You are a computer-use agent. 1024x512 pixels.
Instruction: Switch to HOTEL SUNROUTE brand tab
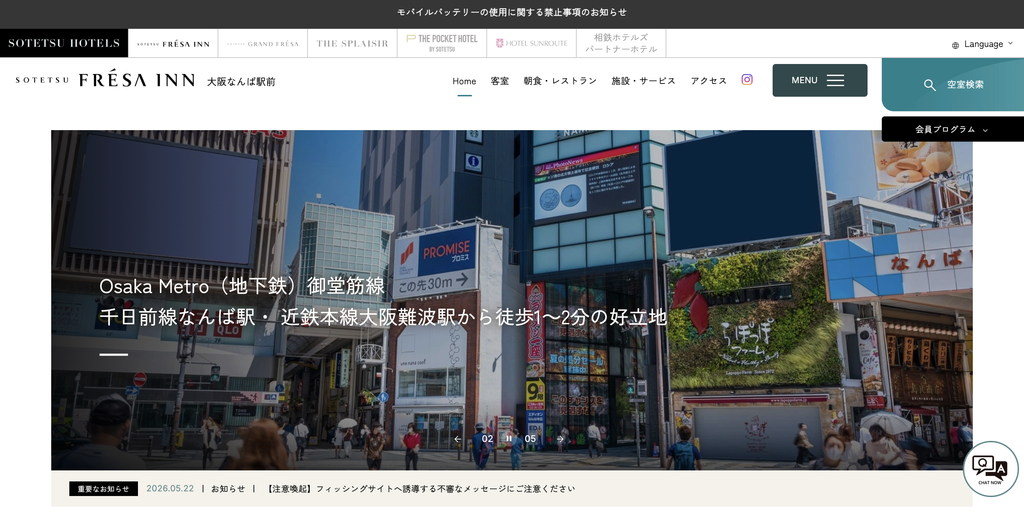click(531, 43)
